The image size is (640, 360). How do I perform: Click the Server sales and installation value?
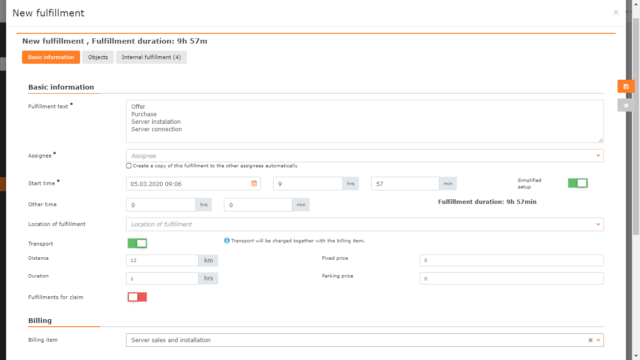click(171, 340)
